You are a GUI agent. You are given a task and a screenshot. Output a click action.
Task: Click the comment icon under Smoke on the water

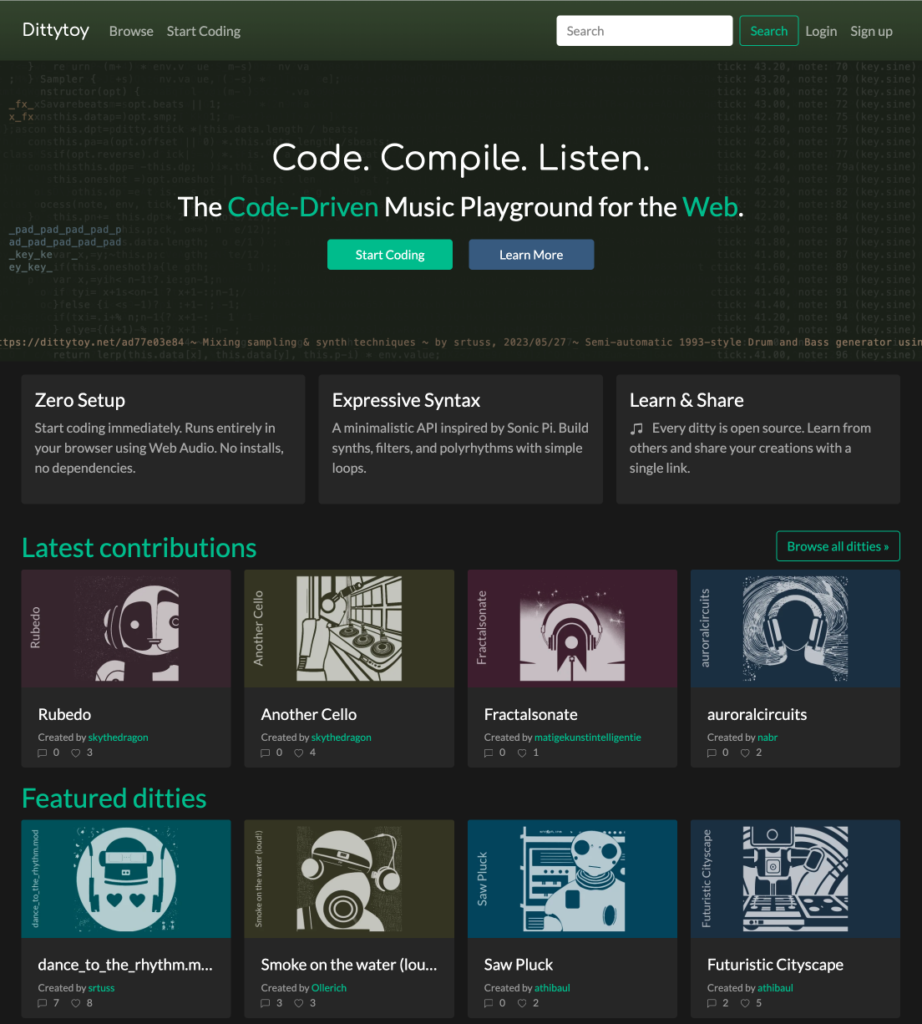tap(266, 1002)
